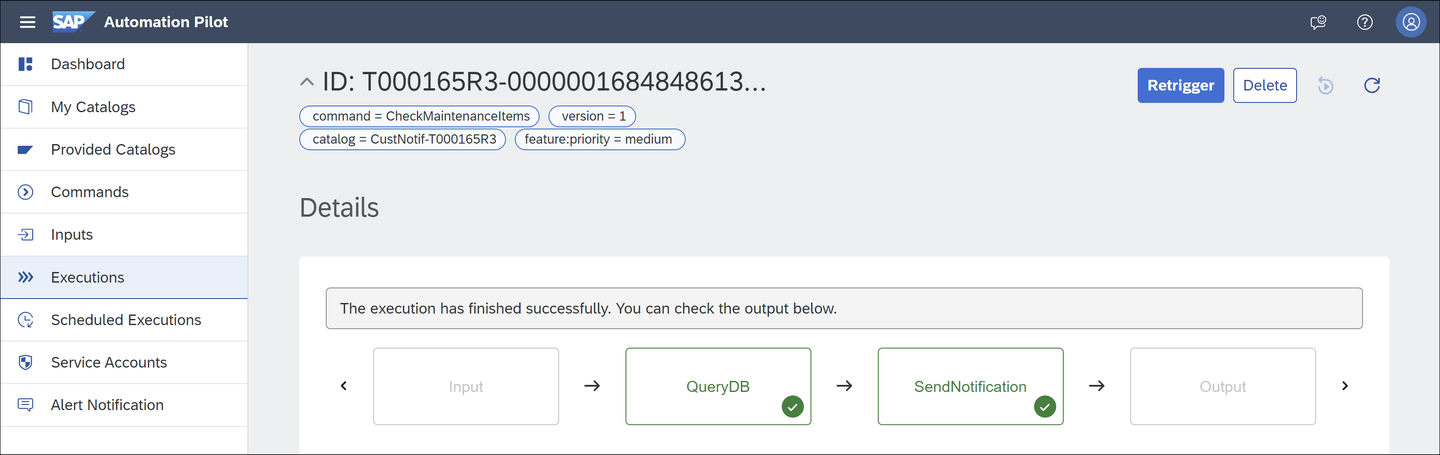Select the QueryDB step box

click(718, 387)
